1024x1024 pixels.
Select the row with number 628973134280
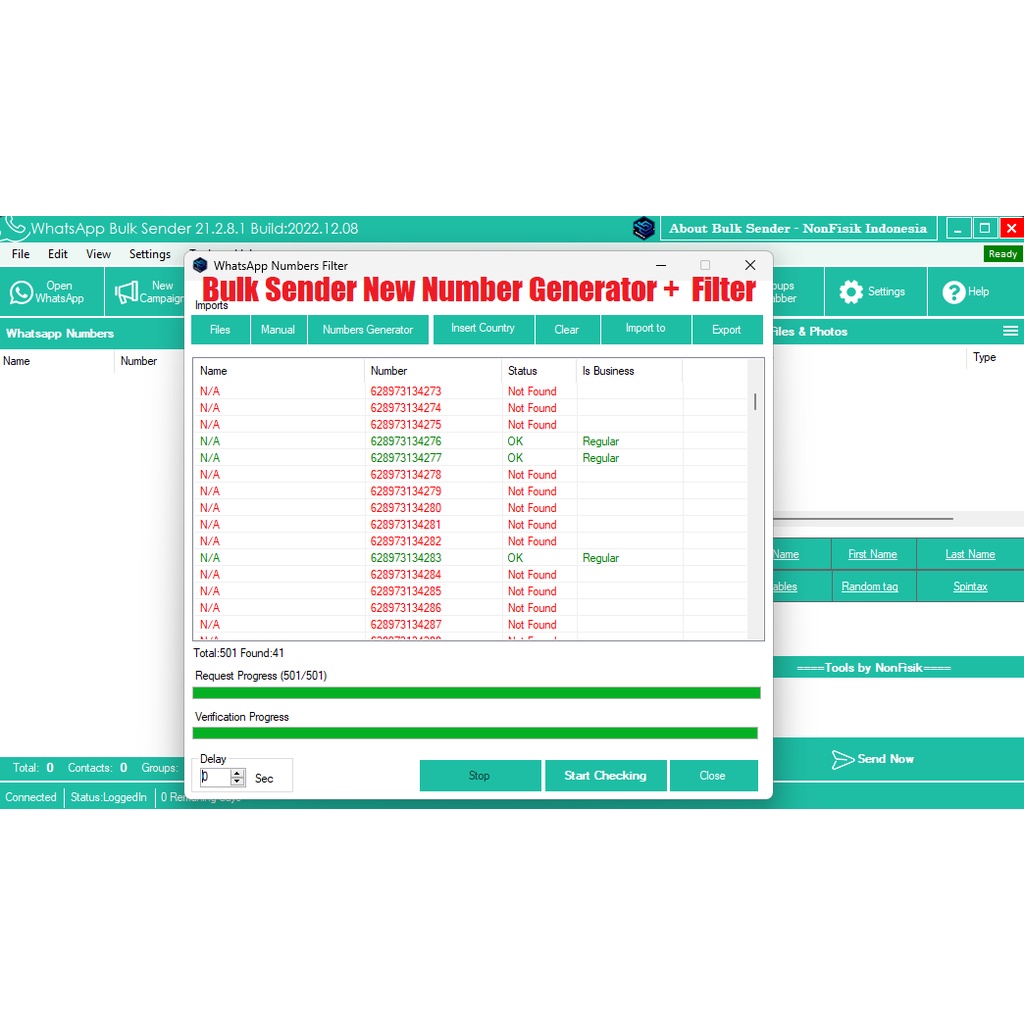(x=472, y=508)
